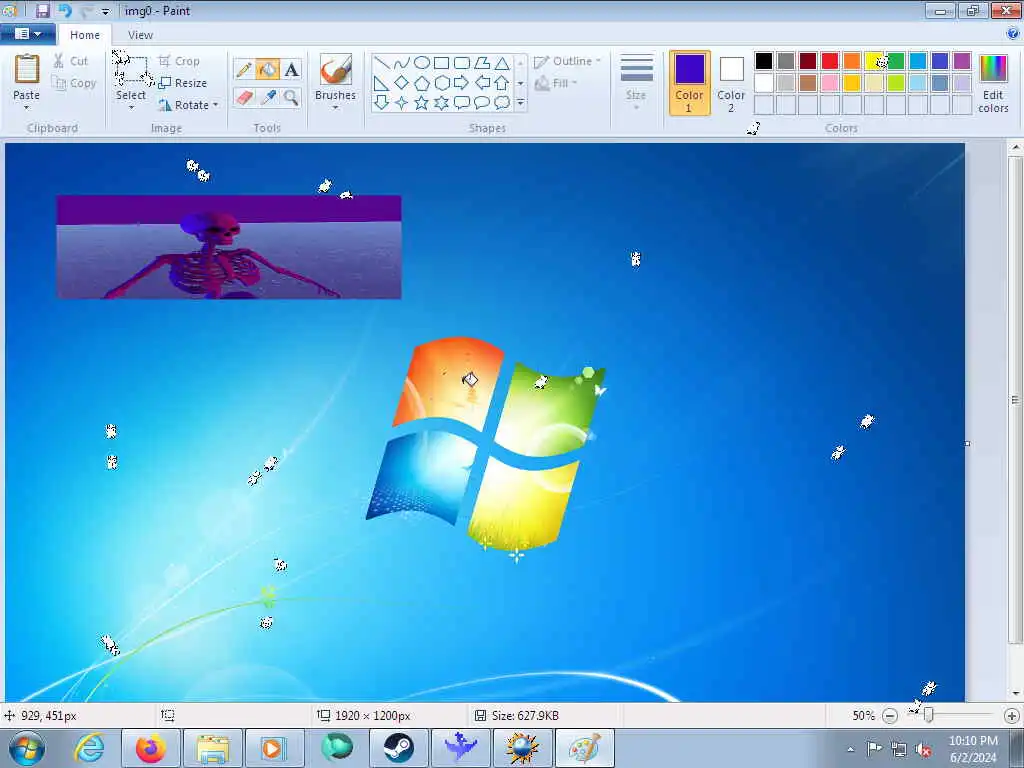Select Color 2 background button

(x=731, y=83)
